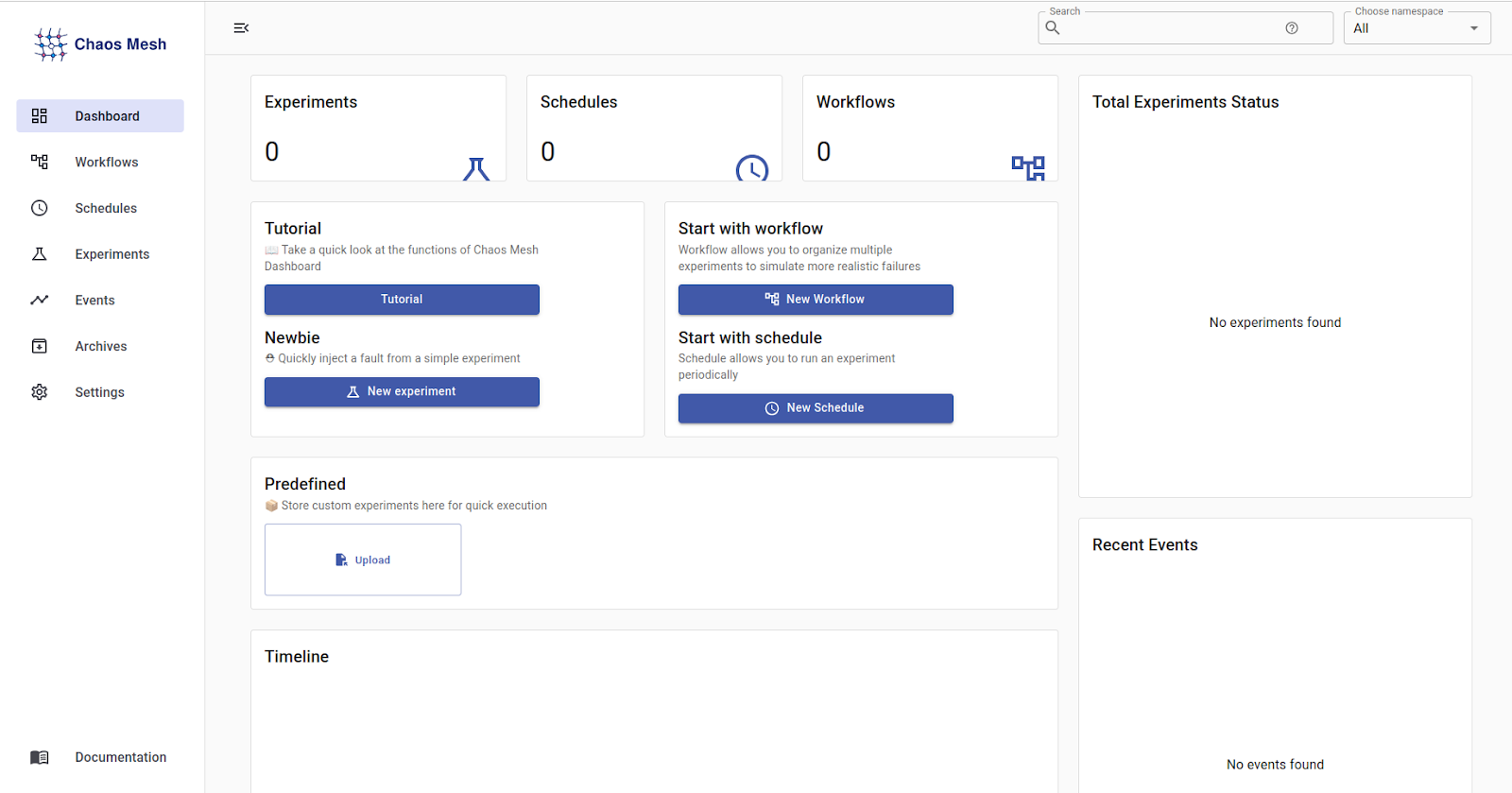Click the Experiments flask icon in the sidebar
Viewport: 1512px width, 793px height.
pyautogui.click(x=40, y=254)
